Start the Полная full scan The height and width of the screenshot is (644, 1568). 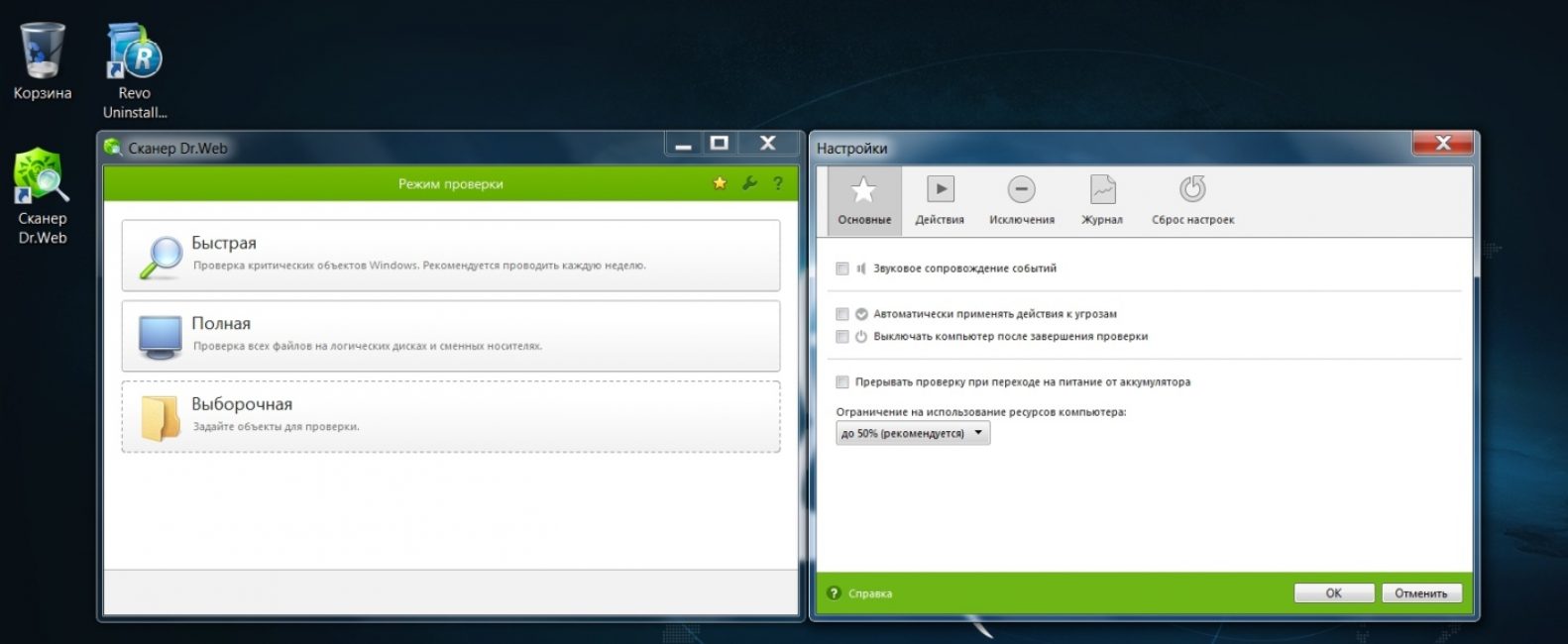pos(451,336)
